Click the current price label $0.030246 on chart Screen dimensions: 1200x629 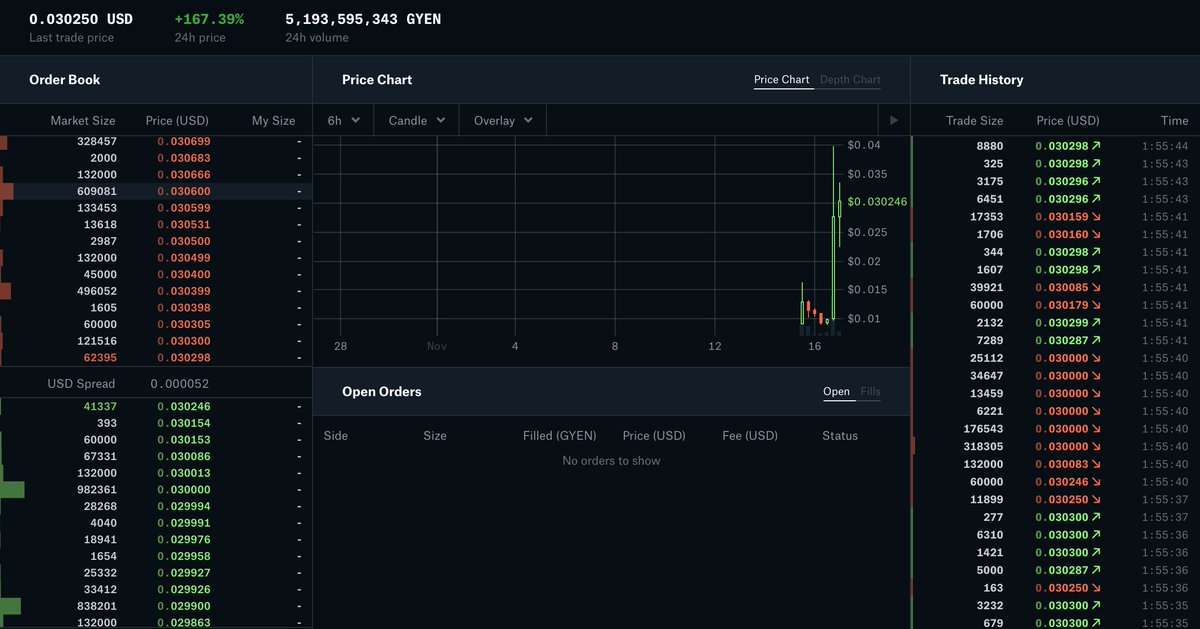point(877,202)
